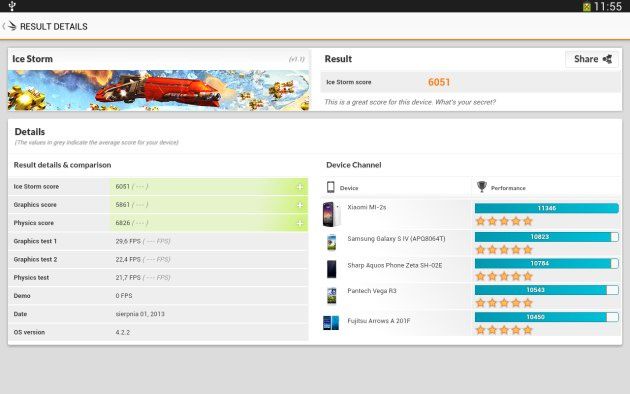Click the USB status bar icon

pos(12,6)
